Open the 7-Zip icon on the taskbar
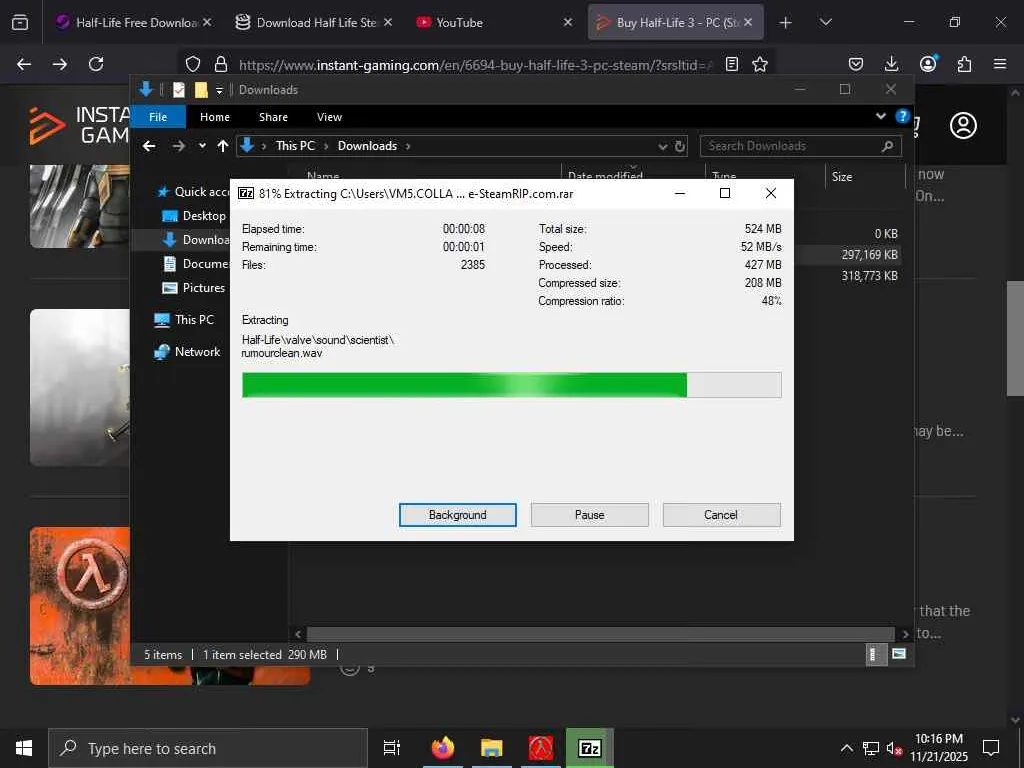Screen dimensions: 1024x768 click(590, 748)
